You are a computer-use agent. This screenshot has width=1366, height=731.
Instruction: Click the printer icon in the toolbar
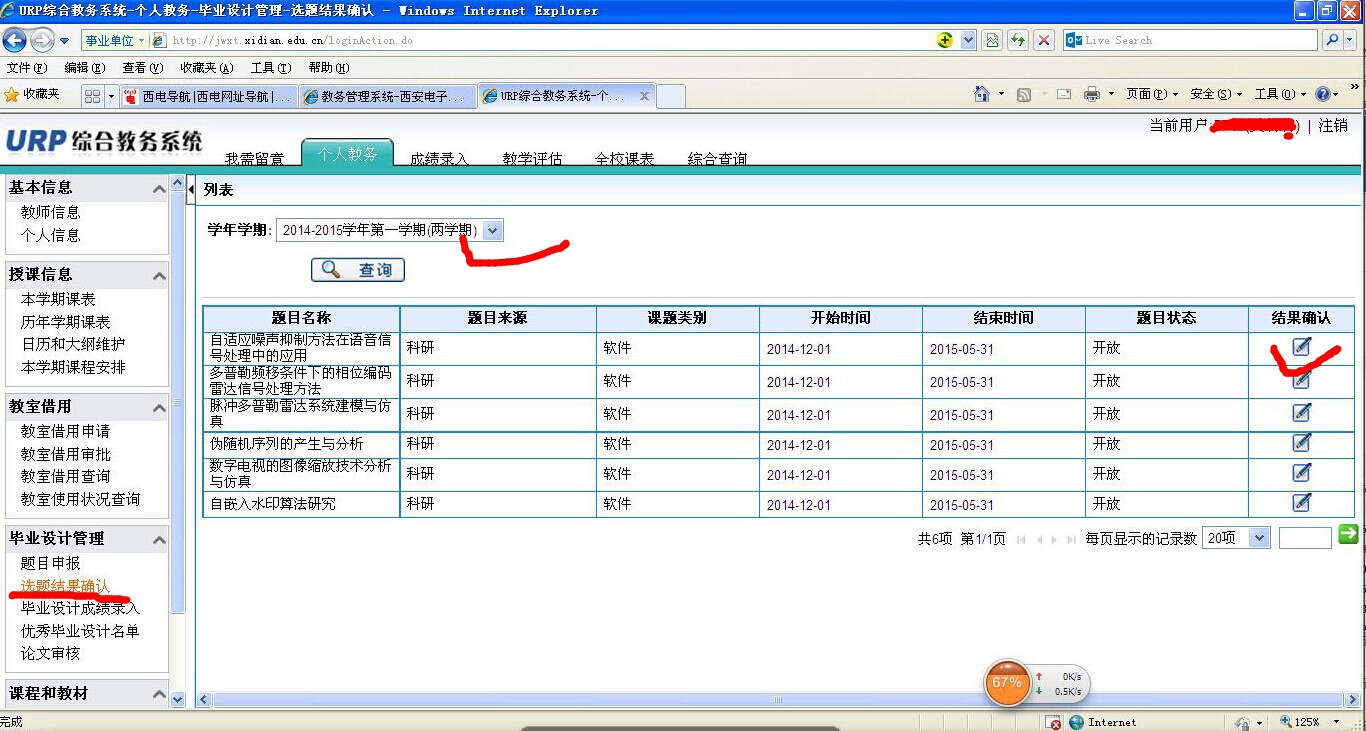[1091, 94]
